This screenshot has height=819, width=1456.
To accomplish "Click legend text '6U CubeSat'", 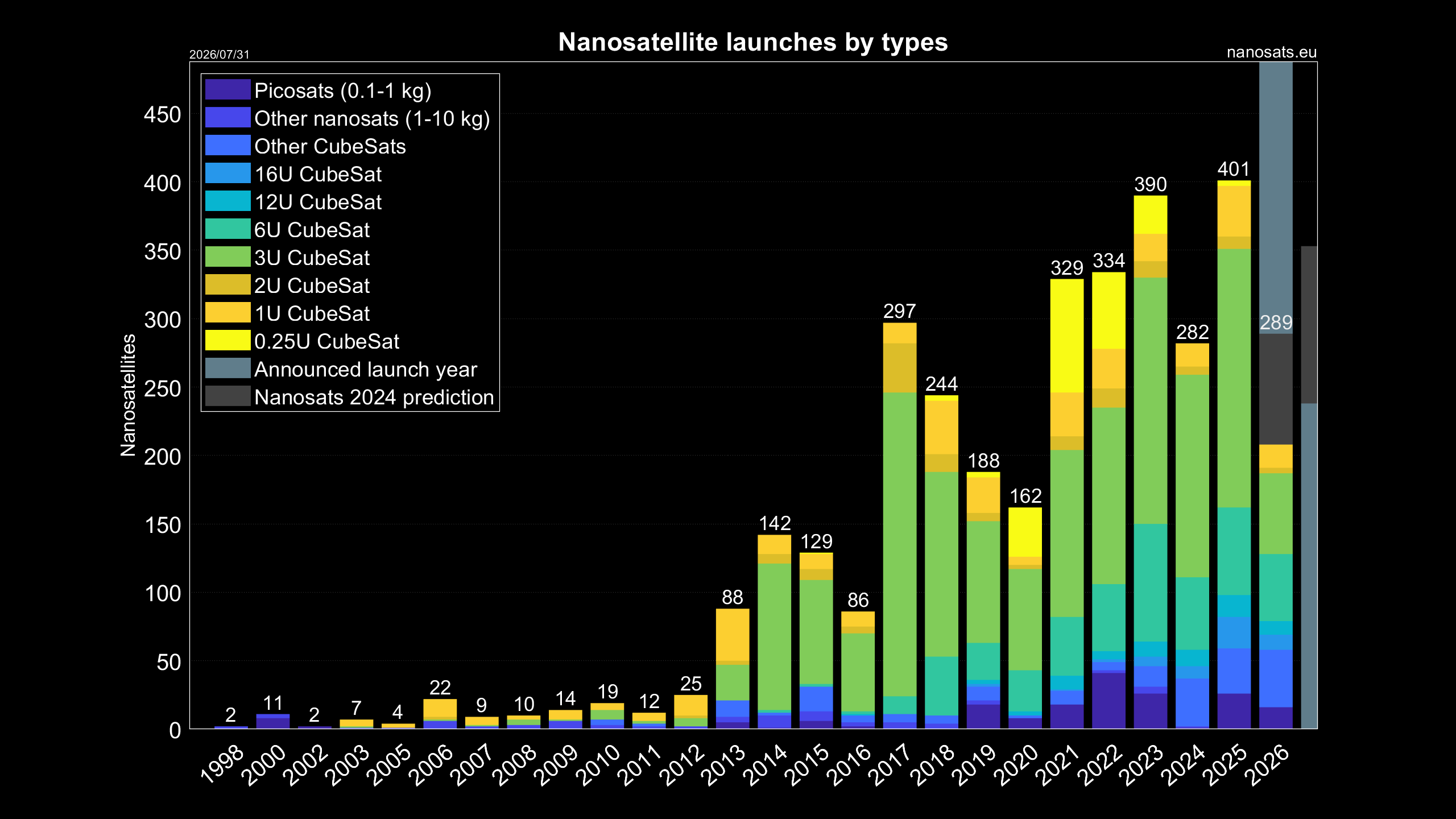I will (x=312, y=230).
